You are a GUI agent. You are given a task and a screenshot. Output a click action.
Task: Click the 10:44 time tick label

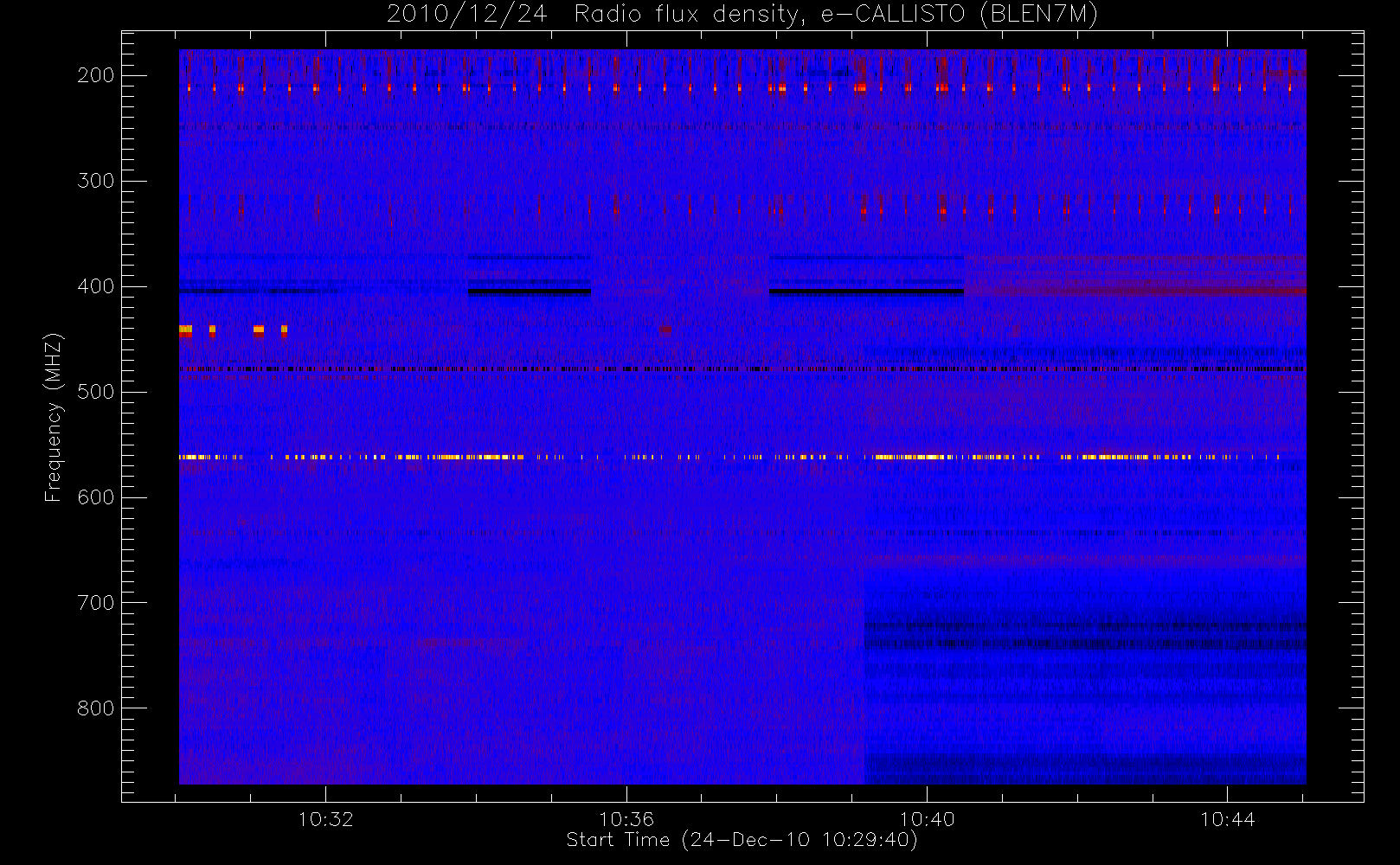tap(1227, 819)
